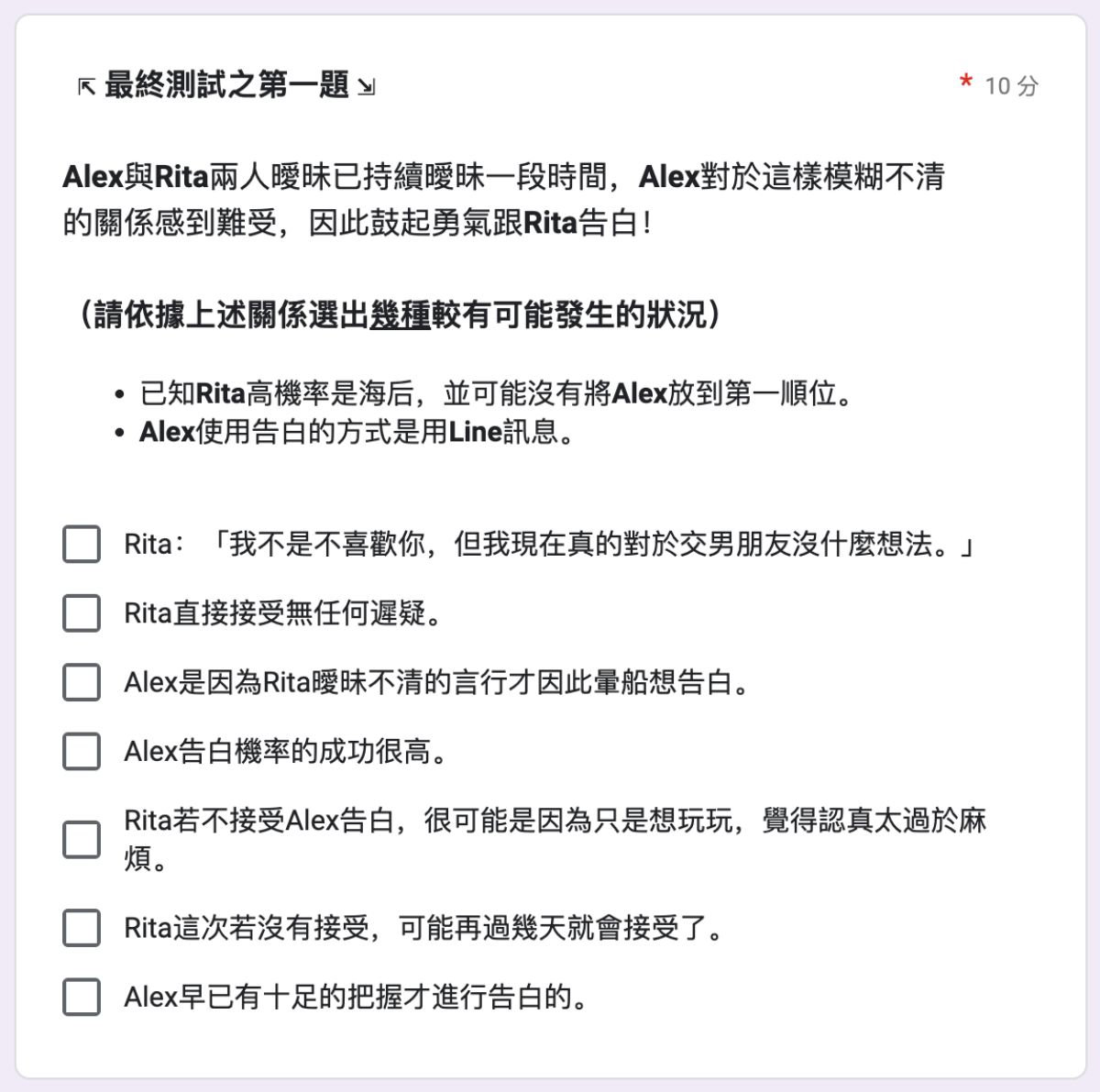1100x1092 pixels.
Task: Toggle the Rita再過幾天就會接受 checkbox
Action: (82, 928)
